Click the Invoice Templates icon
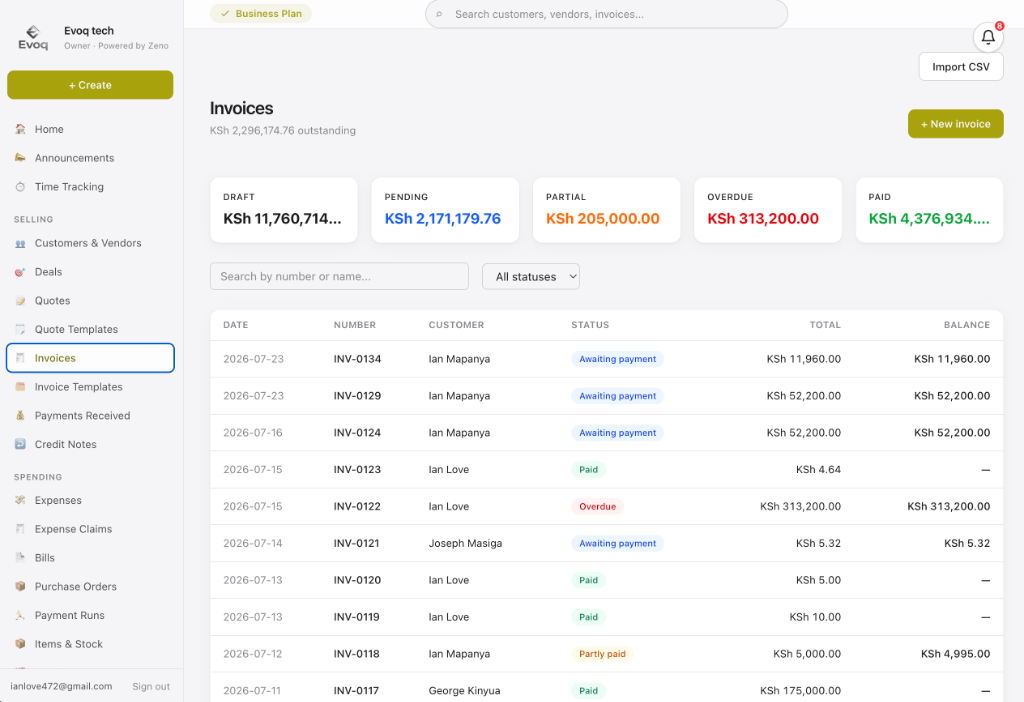The image size is (1024, 702). 20,387
